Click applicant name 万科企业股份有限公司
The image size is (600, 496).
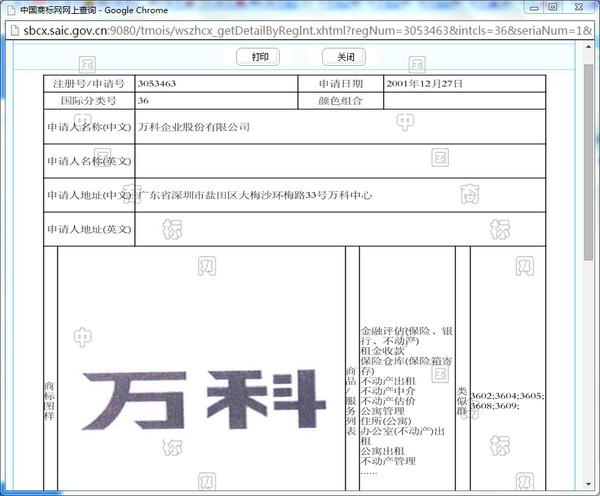pyautogui.click(x=193, y=127)
